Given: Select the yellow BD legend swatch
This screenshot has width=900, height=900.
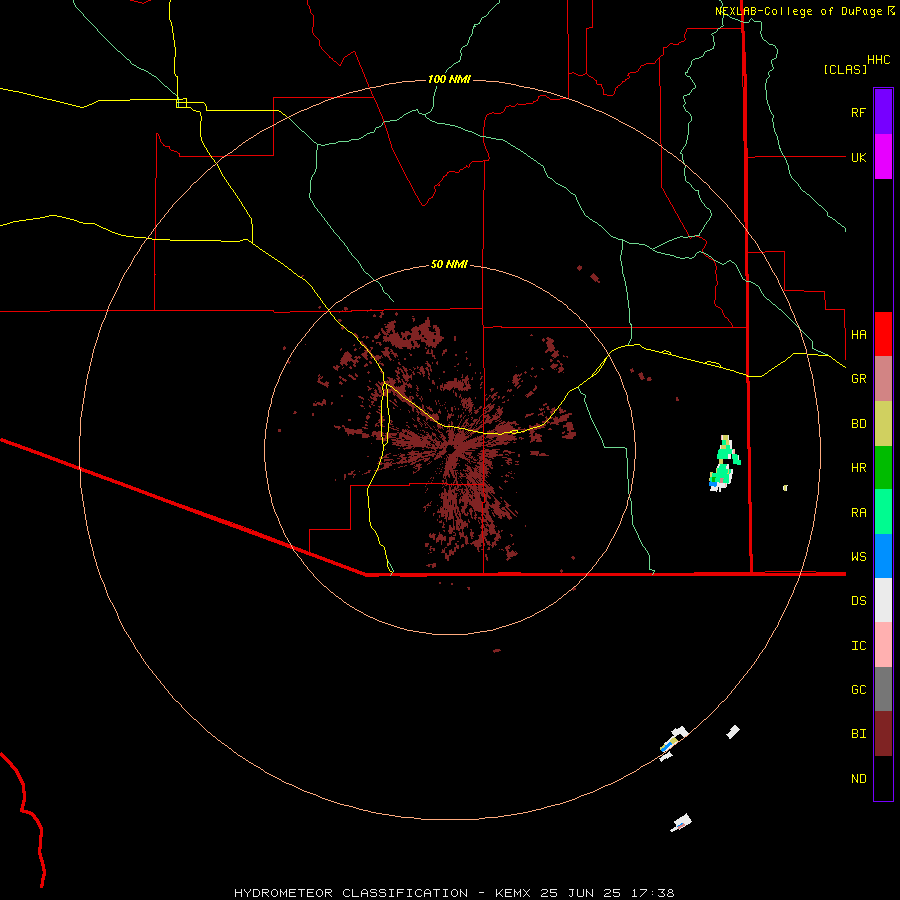Looking at the screenshot, I should coord(883,424).
